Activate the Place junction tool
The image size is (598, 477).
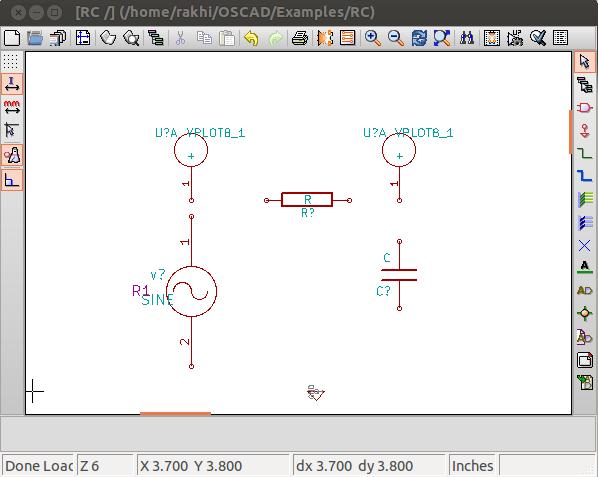tap(585, 314)
